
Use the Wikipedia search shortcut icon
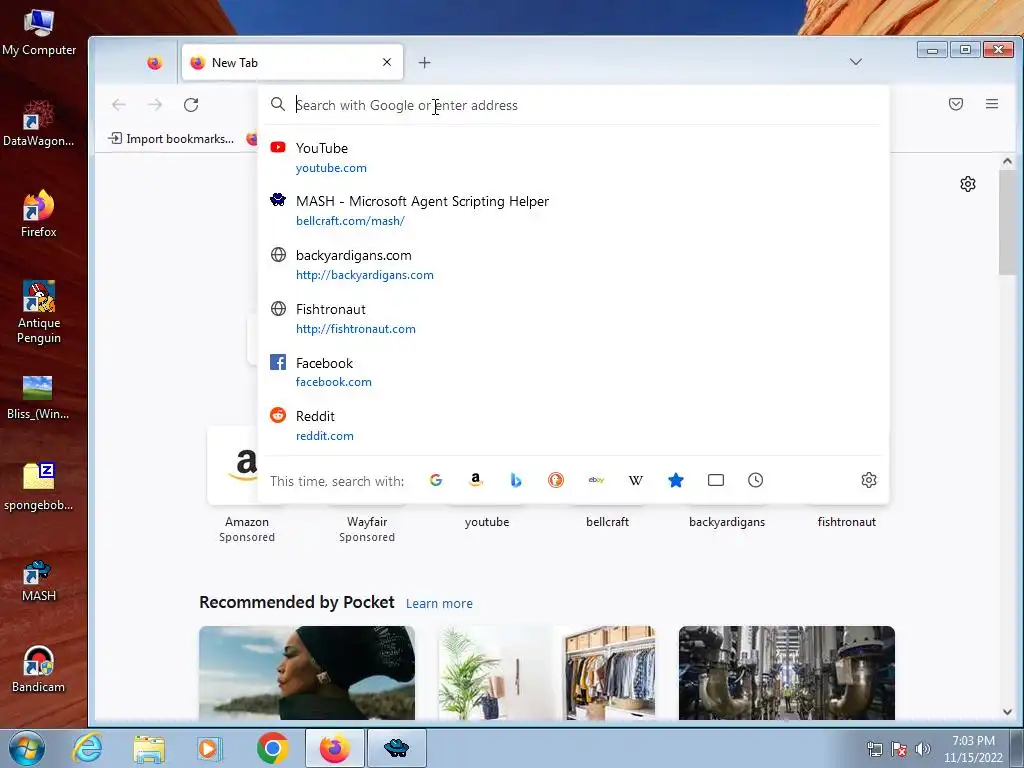636,481
